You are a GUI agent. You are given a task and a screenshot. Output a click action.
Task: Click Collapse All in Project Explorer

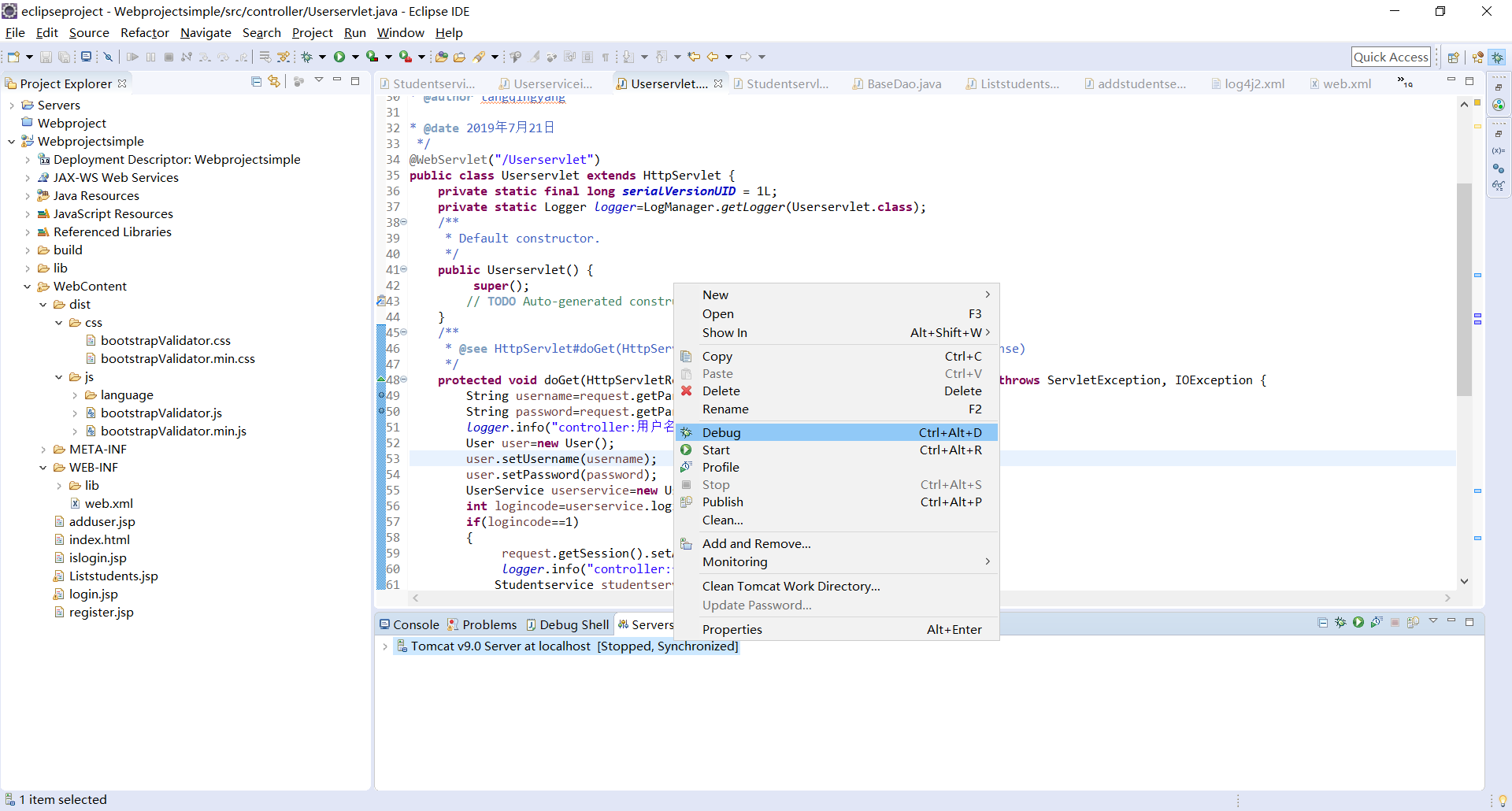pos(256,82)
